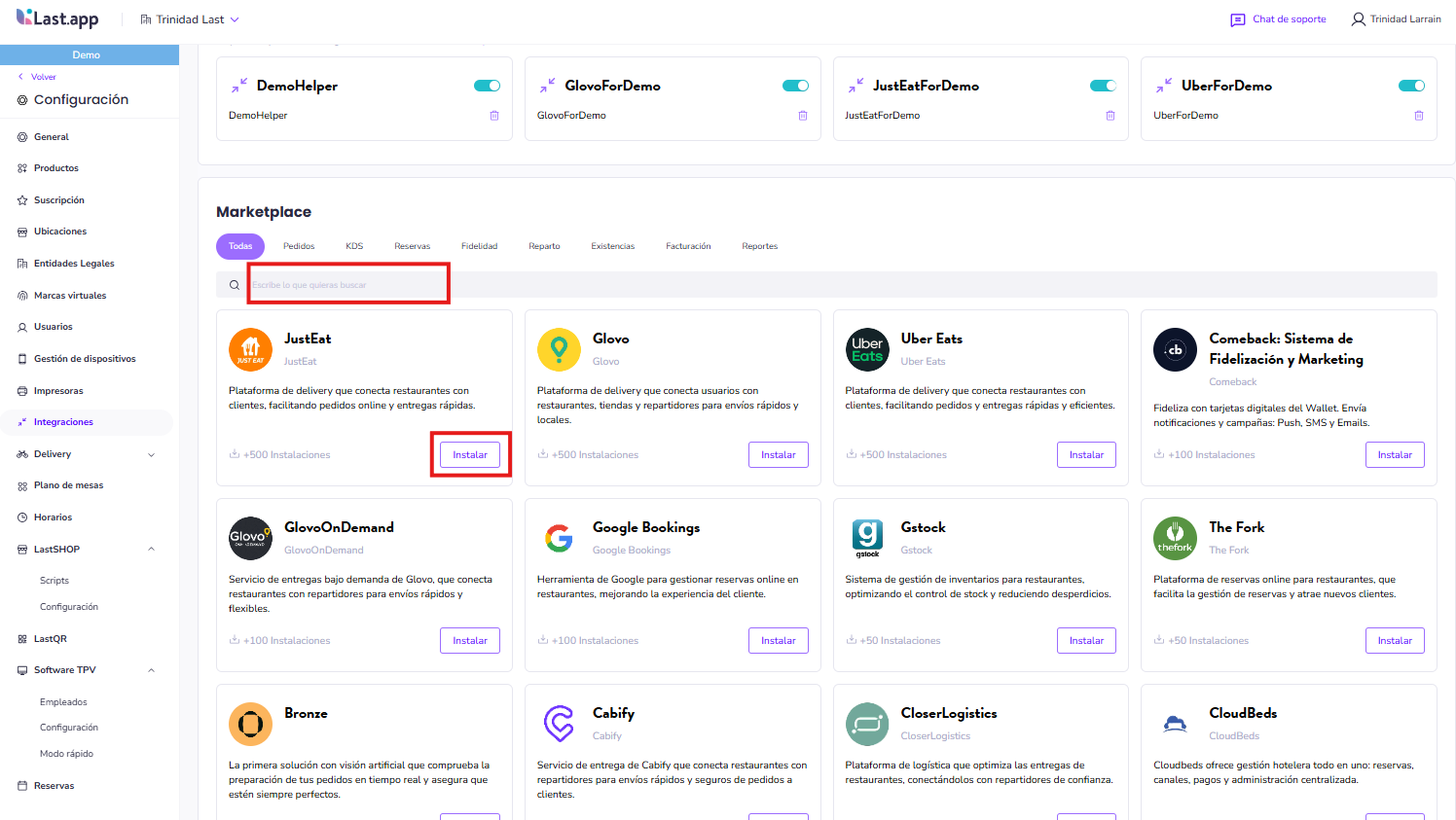
Task: Collapse the Software TPV section
Action: point(151,670)
